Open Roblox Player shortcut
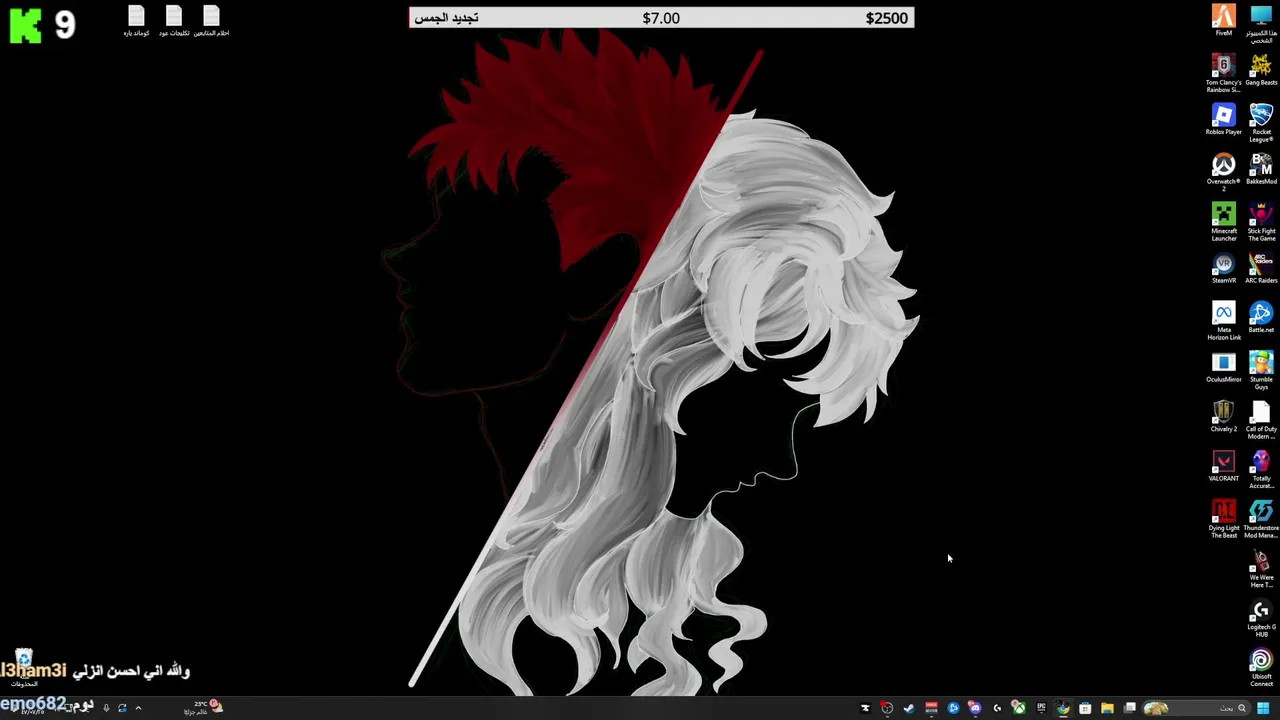1280x720 pixels. pos(1223,119)
